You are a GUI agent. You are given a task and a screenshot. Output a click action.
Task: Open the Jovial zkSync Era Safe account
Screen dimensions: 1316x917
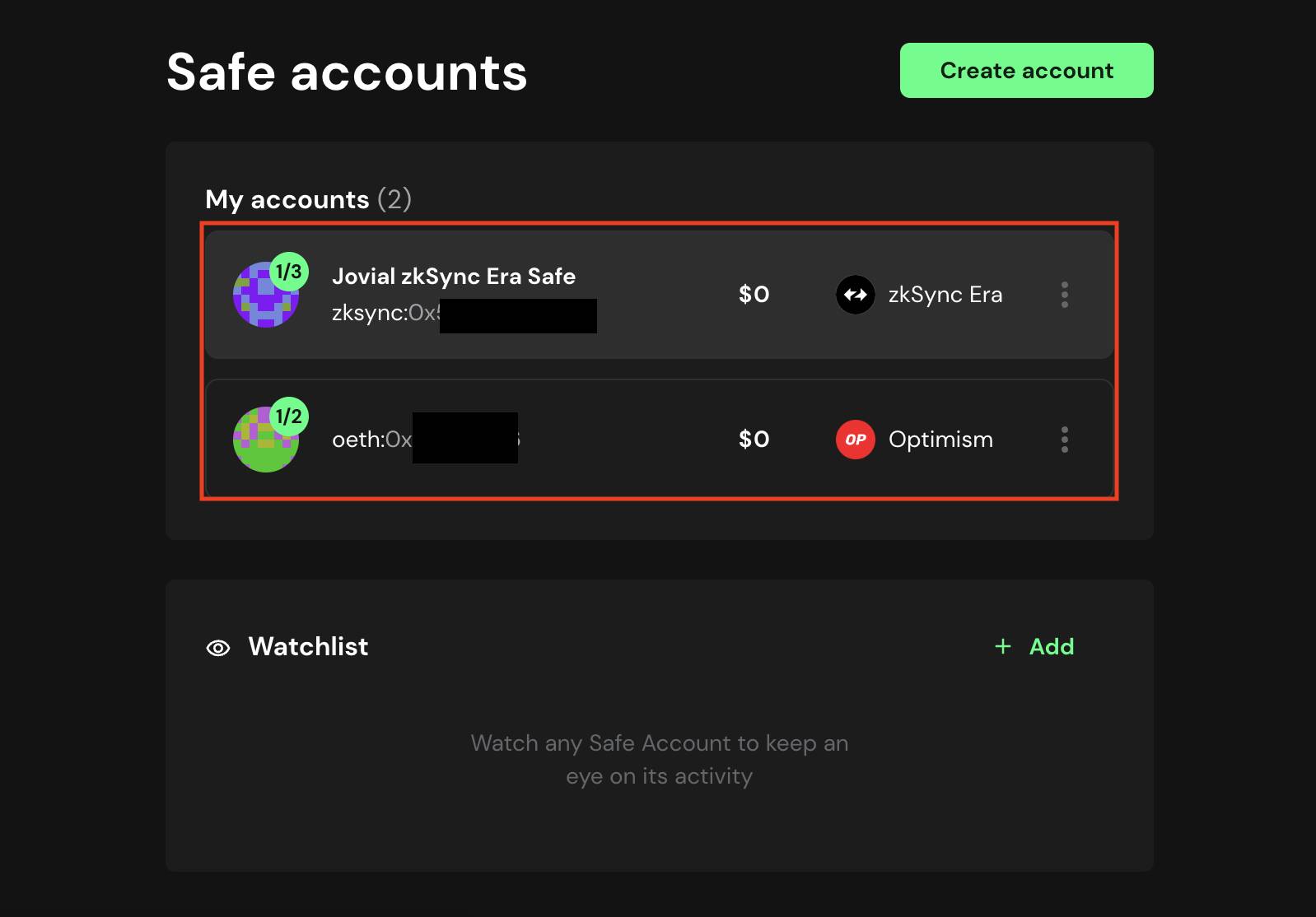click(660, 295)
